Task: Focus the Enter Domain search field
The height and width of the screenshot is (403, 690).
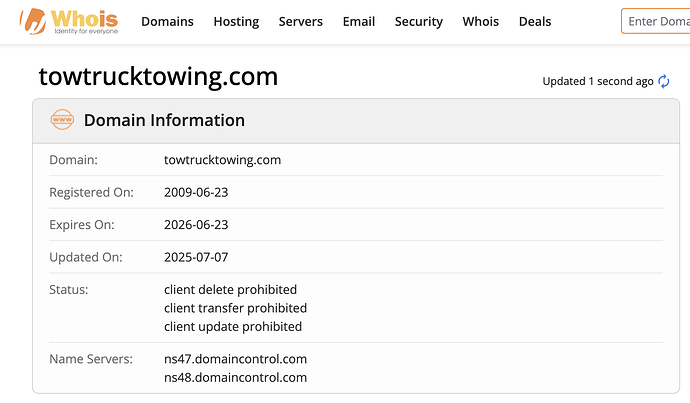Action: (657, 21)
